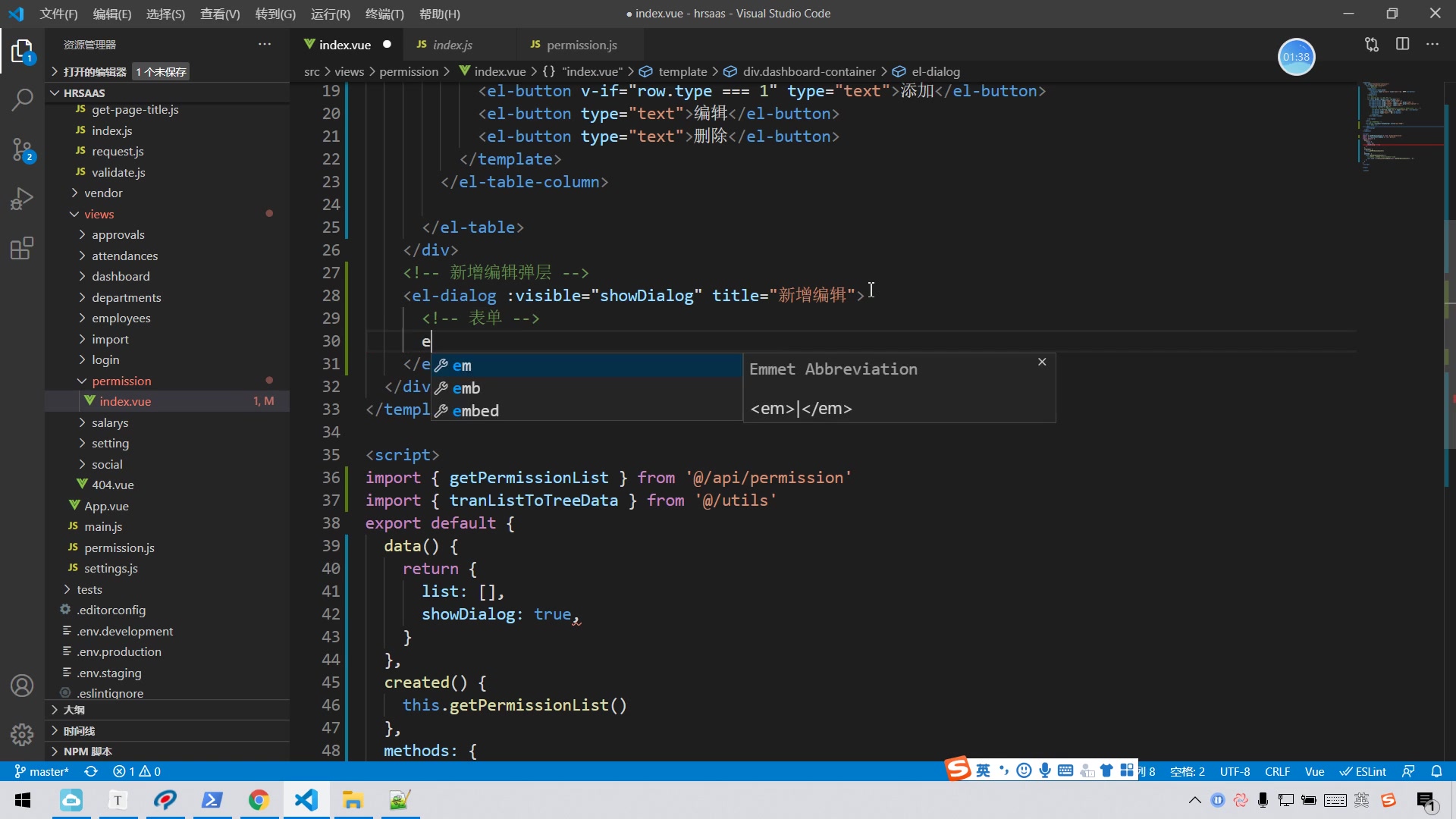Open the Extensions view icon
The width and height of the screenshot is (1456, 819).
[x=22, y=248]
